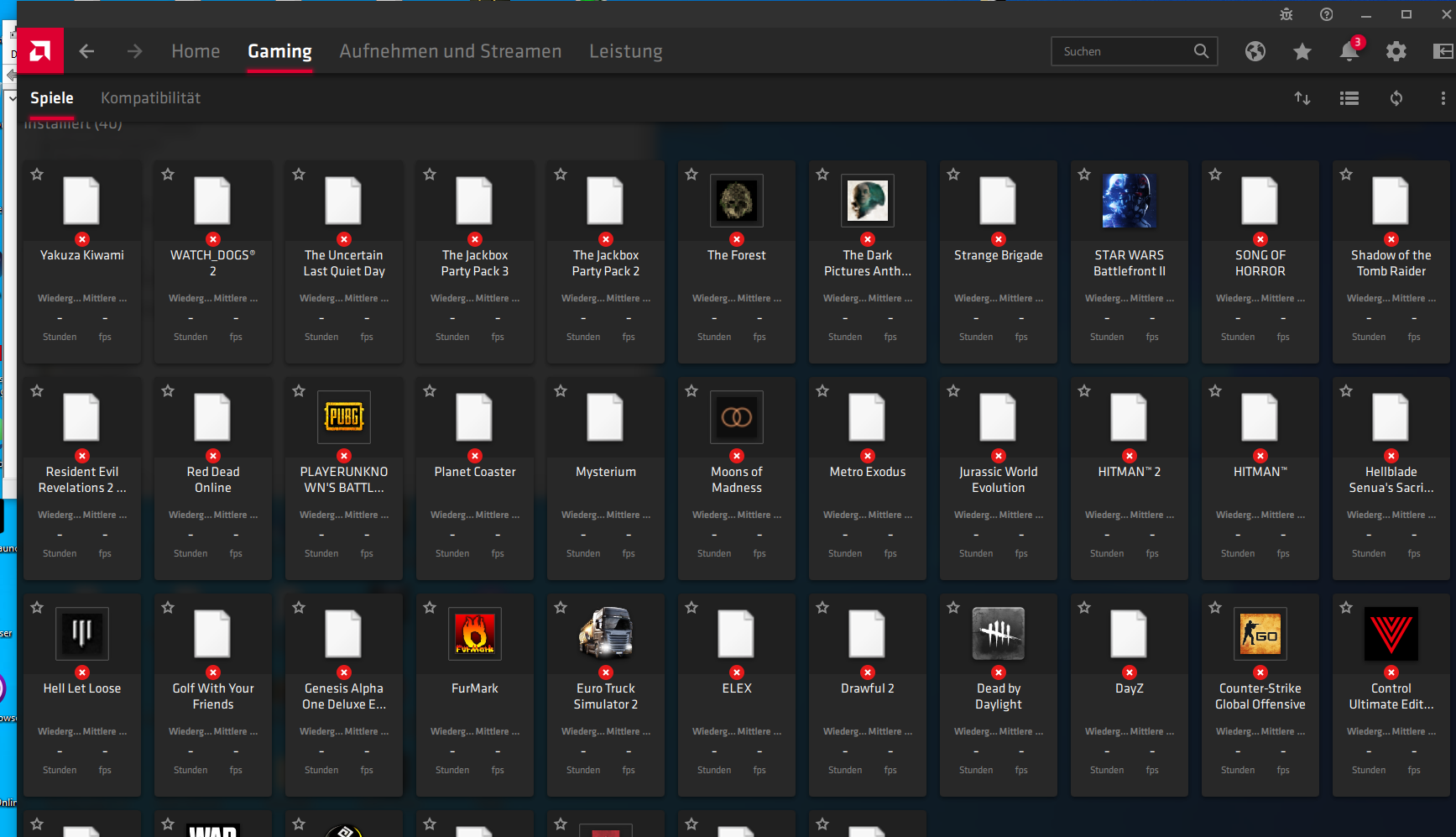
Task: Switch games to list view
Action: (1349, 98)
